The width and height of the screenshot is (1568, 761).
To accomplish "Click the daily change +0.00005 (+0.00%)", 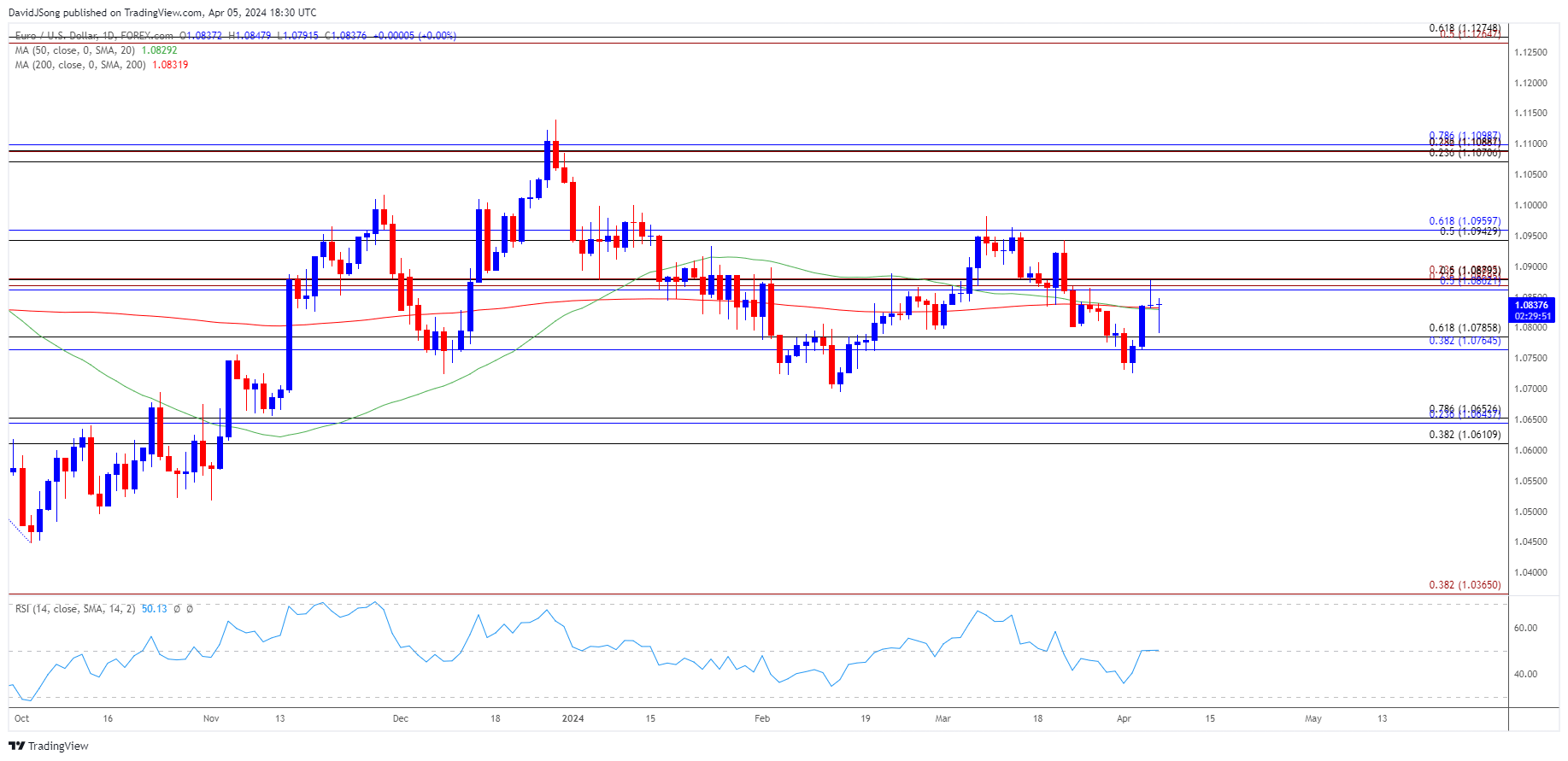I will [414, 36].
